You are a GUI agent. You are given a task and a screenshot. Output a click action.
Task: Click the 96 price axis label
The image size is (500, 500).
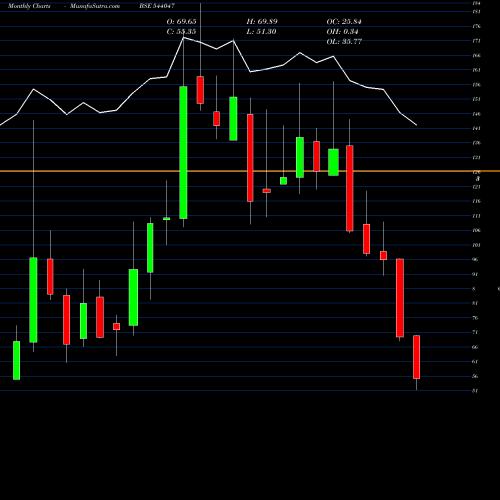pos(475,259)
